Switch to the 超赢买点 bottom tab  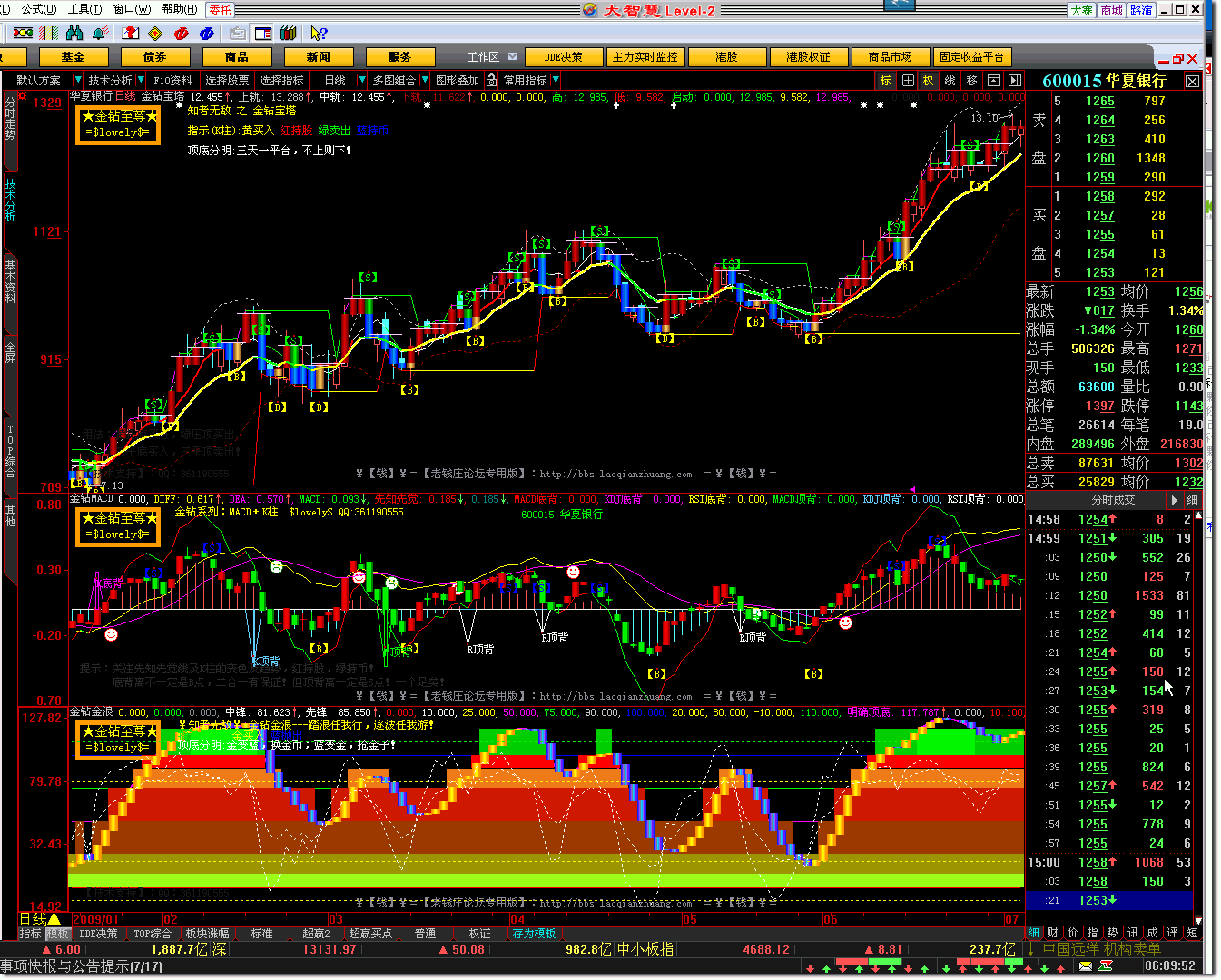pyautogui.click(x=370, y=933)
